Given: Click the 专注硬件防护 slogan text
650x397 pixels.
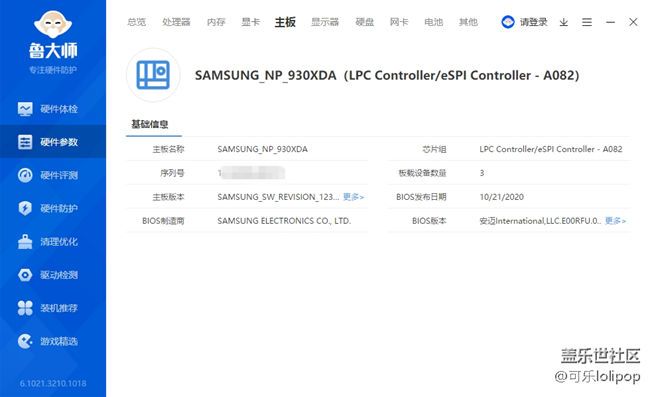Looking at the screenshot, I should 53,70.
